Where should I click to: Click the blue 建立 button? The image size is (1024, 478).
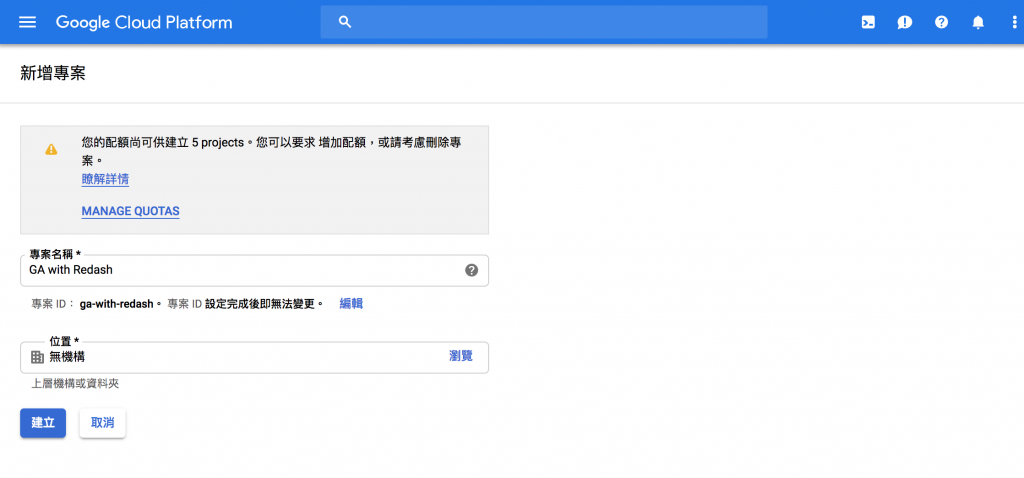pyautogui.click(x=43, y=422)
